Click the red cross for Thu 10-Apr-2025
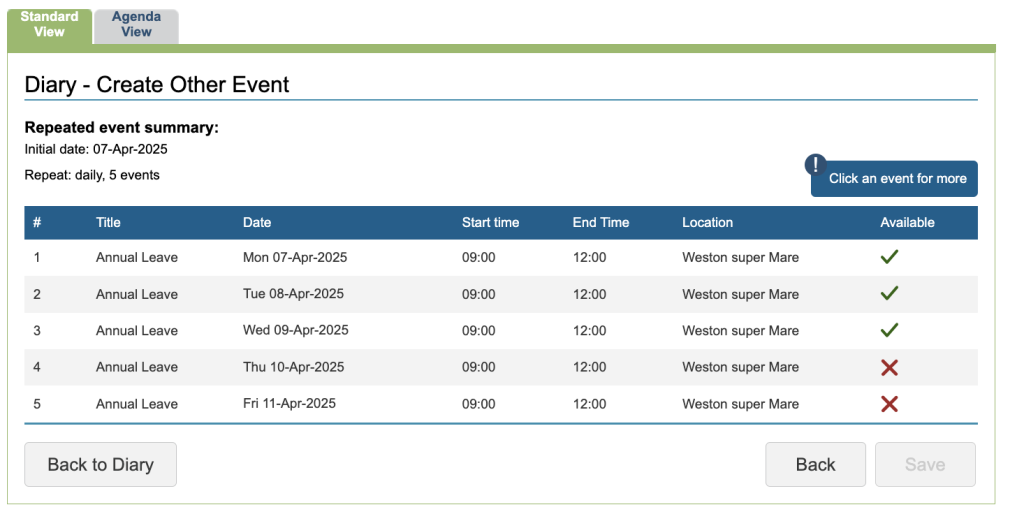This screenshot has height=521, width=1024. click(x=889, y=367)
